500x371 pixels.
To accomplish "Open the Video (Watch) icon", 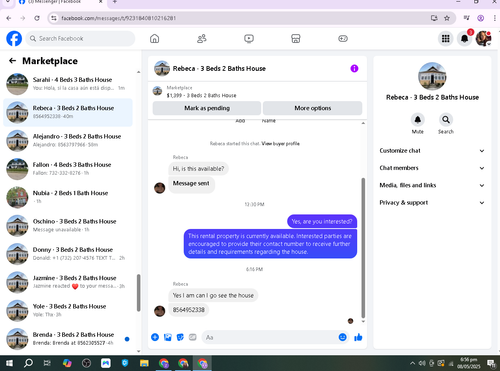I will coord(249,39).
